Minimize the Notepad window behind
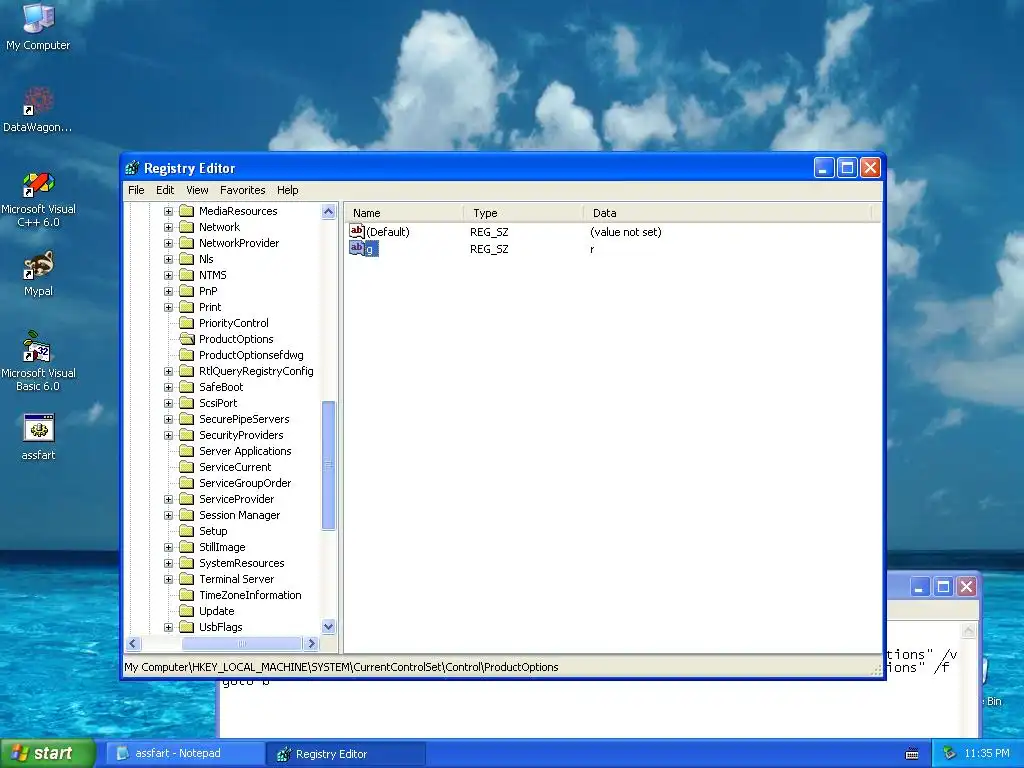Image resolution: width=1024 pixels, height=768 pixels. pos(919,586)
